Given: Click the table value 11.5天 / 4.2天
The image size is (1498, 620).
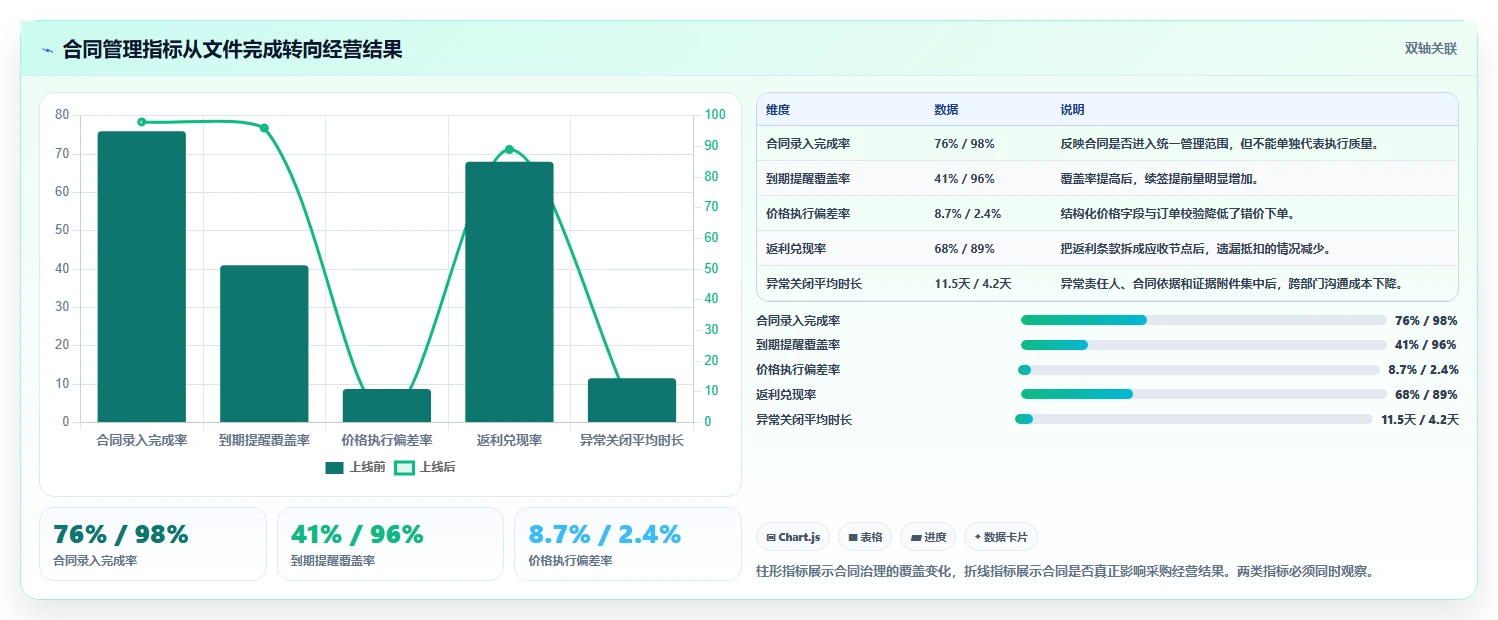Looking at the screenshot, I should pos(973,284).
